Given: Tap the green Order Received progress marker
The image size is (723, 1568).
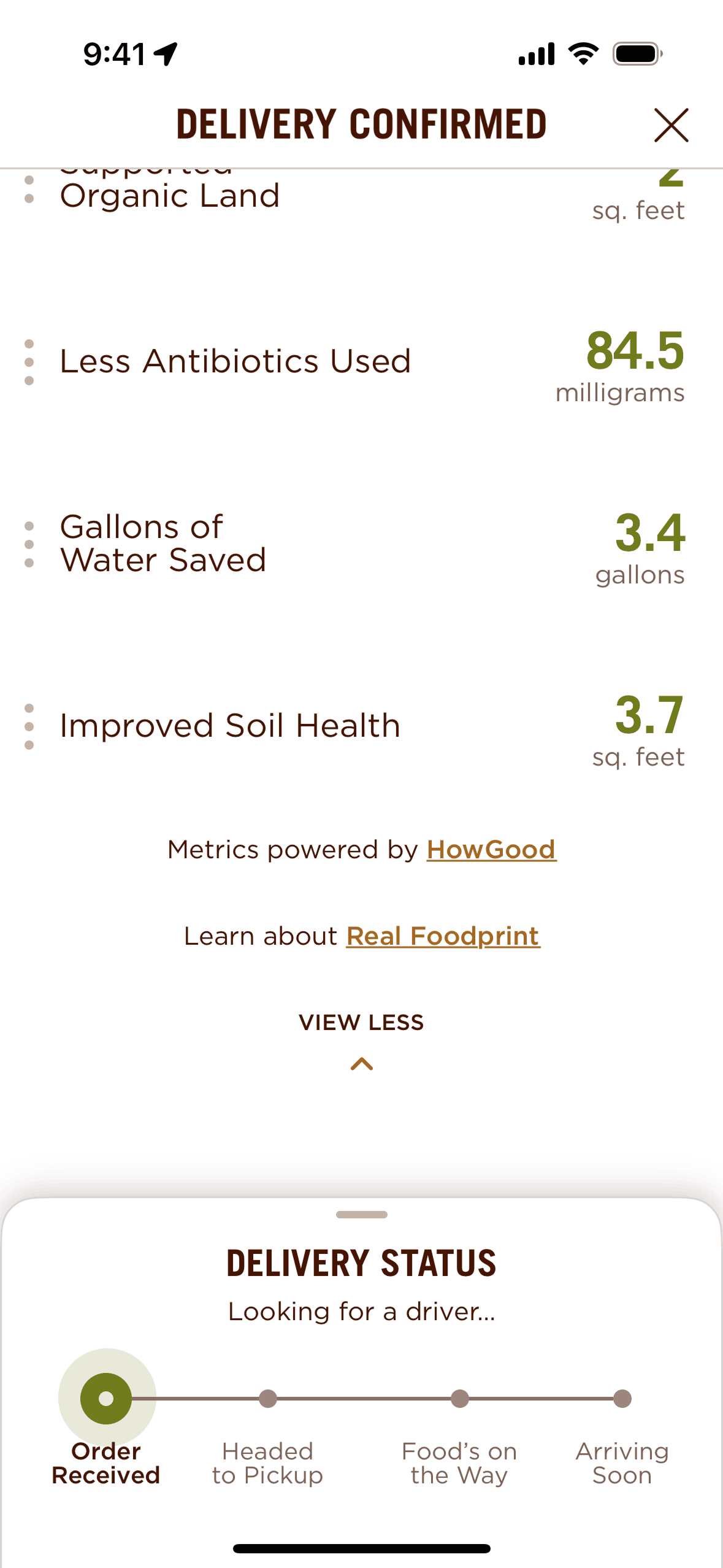Looking at the screenshot, I should [107, 1399].
